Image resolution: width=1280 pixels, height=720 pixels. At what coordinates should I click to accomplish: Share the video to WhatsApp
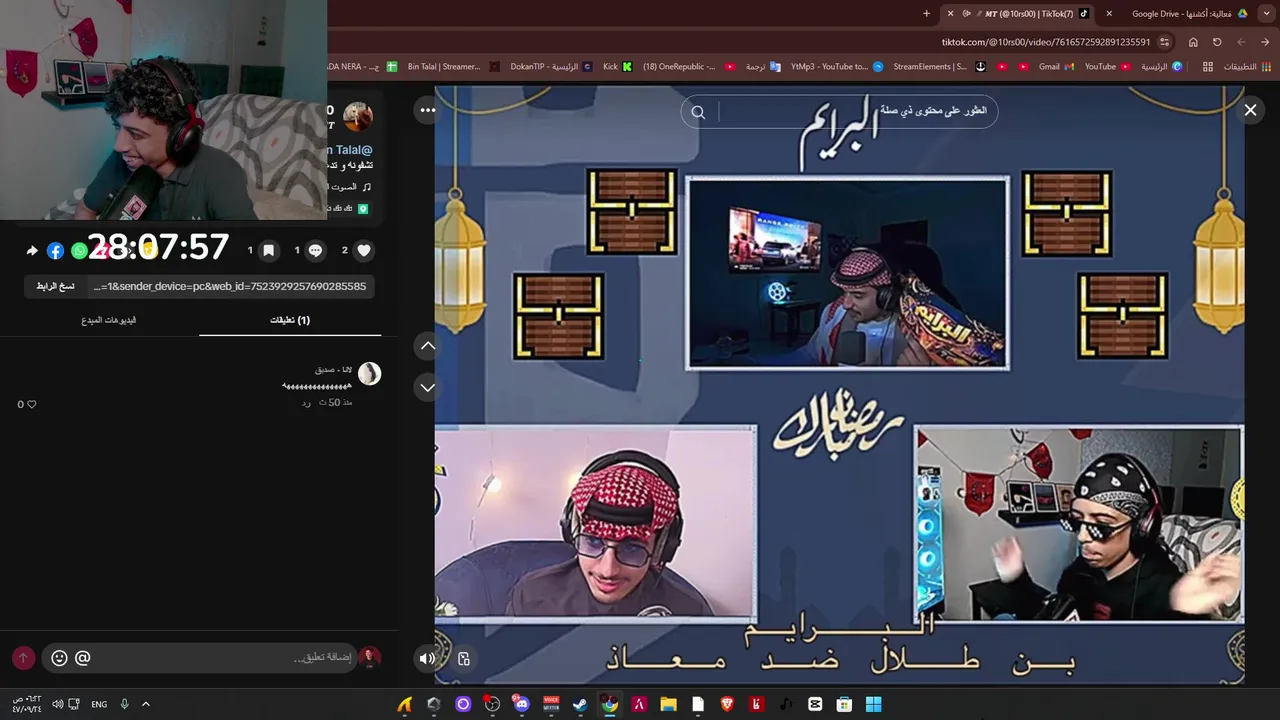79,251
